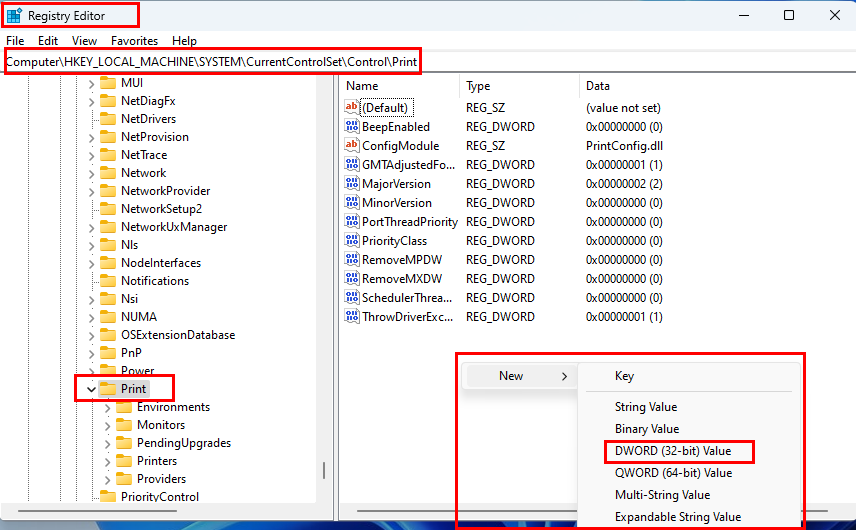Expand the OSExtensionDatabase key
The image size is (856, 530).
tap(91, 336)
